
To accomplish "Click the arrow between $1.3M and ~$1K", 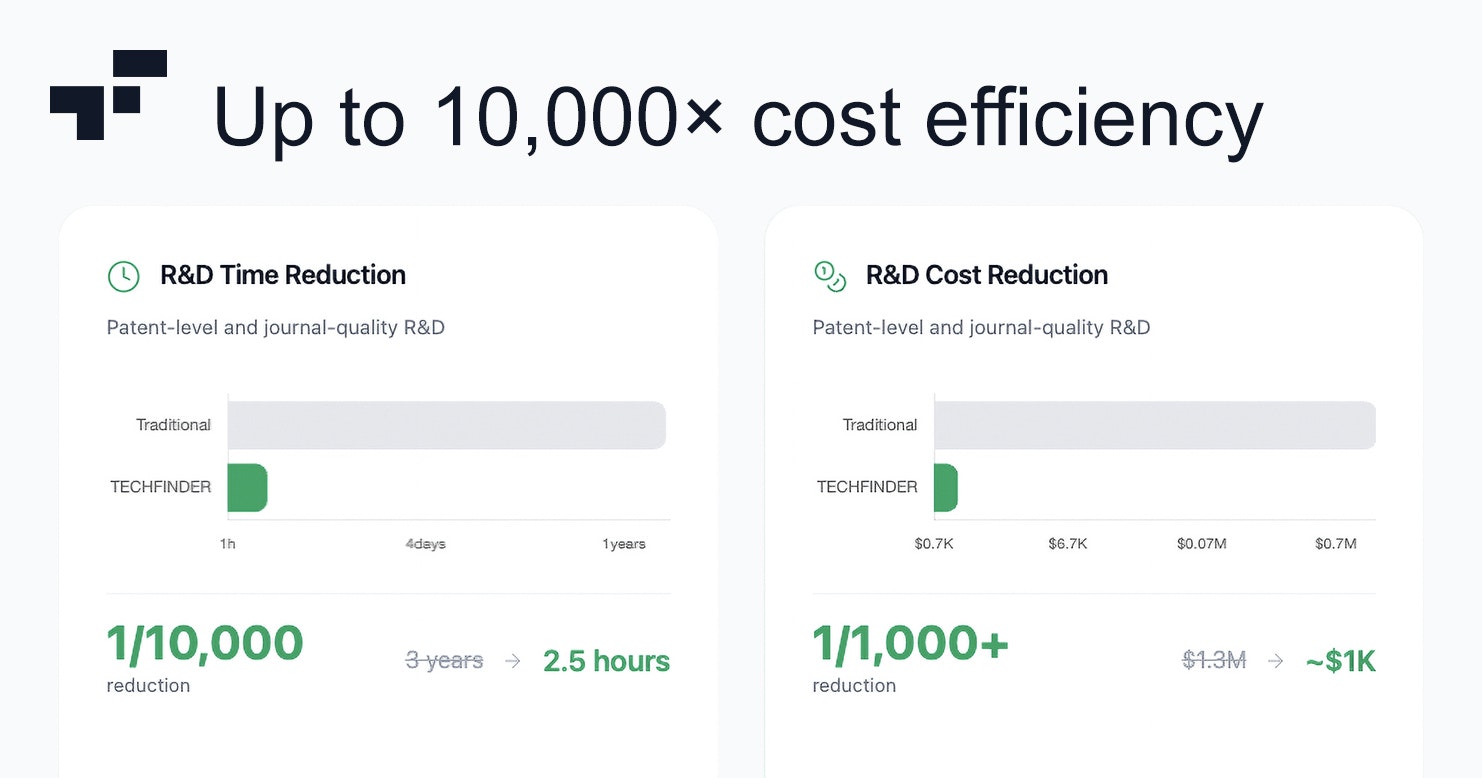I will (1276, 661).
